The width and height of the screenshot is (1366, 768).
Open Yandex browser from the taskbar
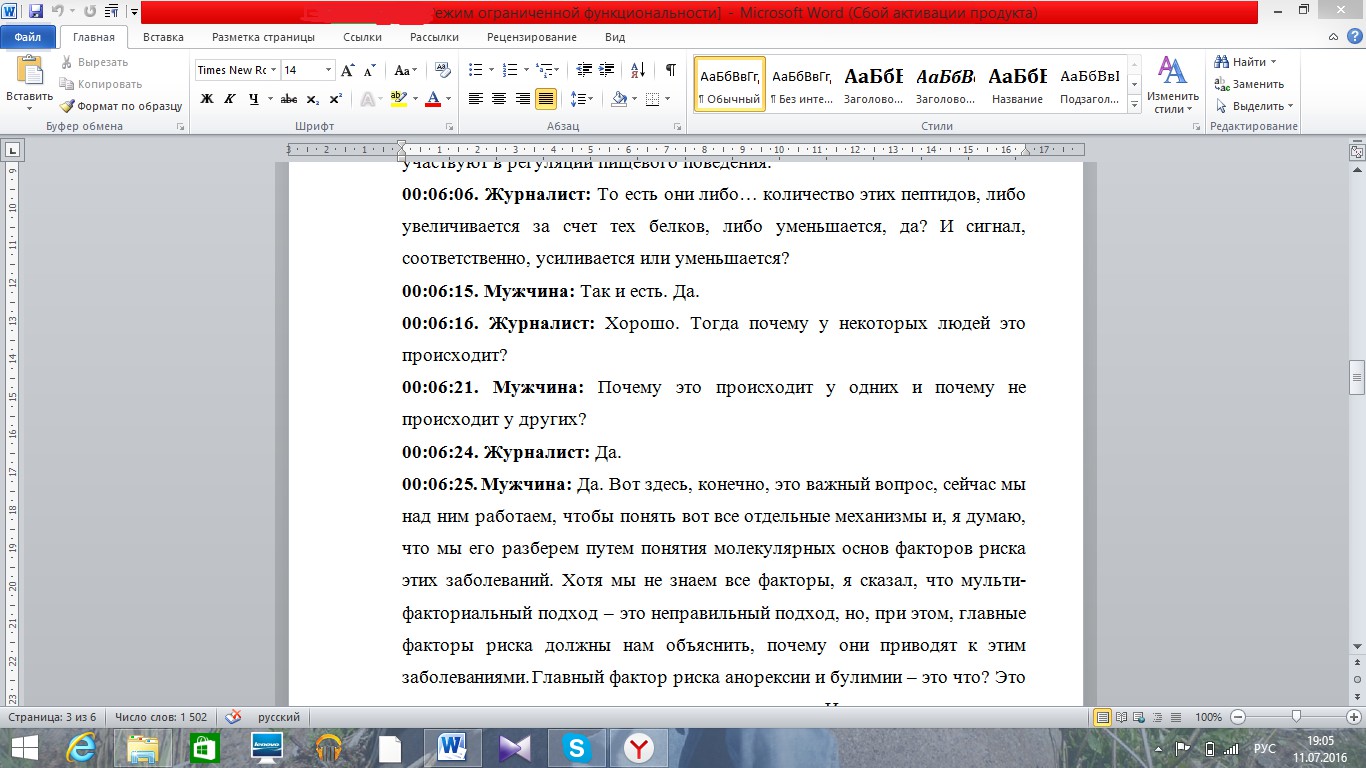tap(638, 747)
